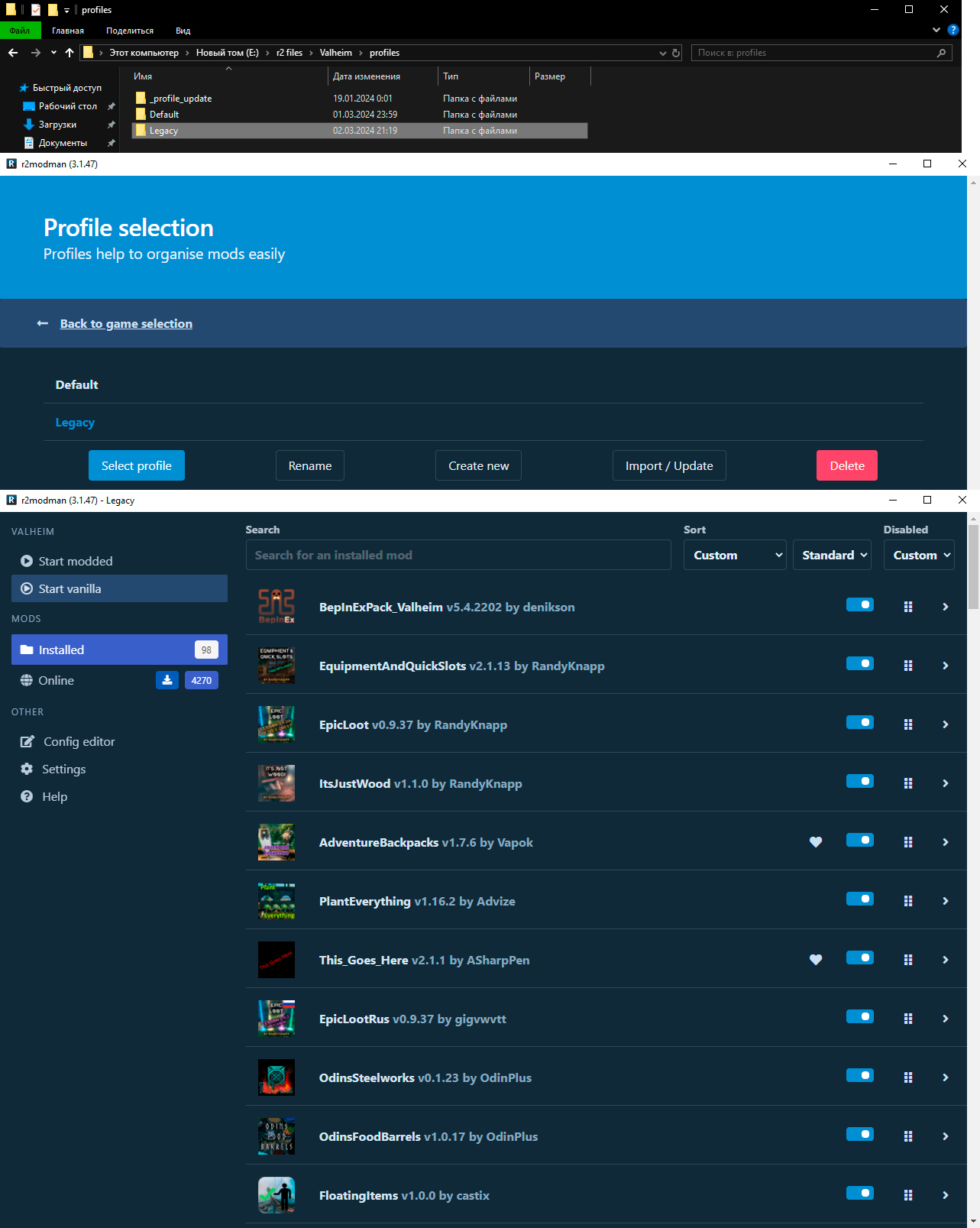Viewport: 980px width, 1228px height.
Task: Open the Файл menu in Explorer
Action: 20,31
